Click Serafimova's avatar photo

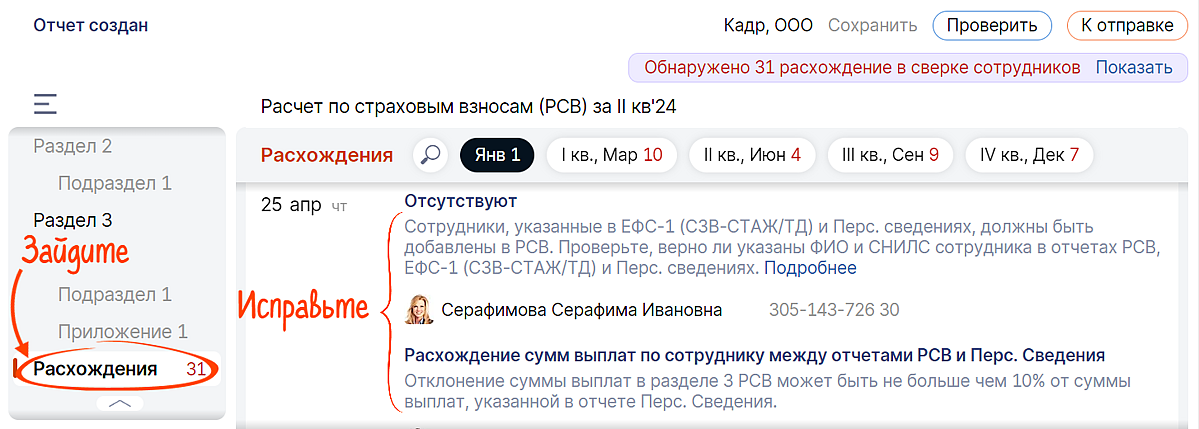(x=418, y=310)
